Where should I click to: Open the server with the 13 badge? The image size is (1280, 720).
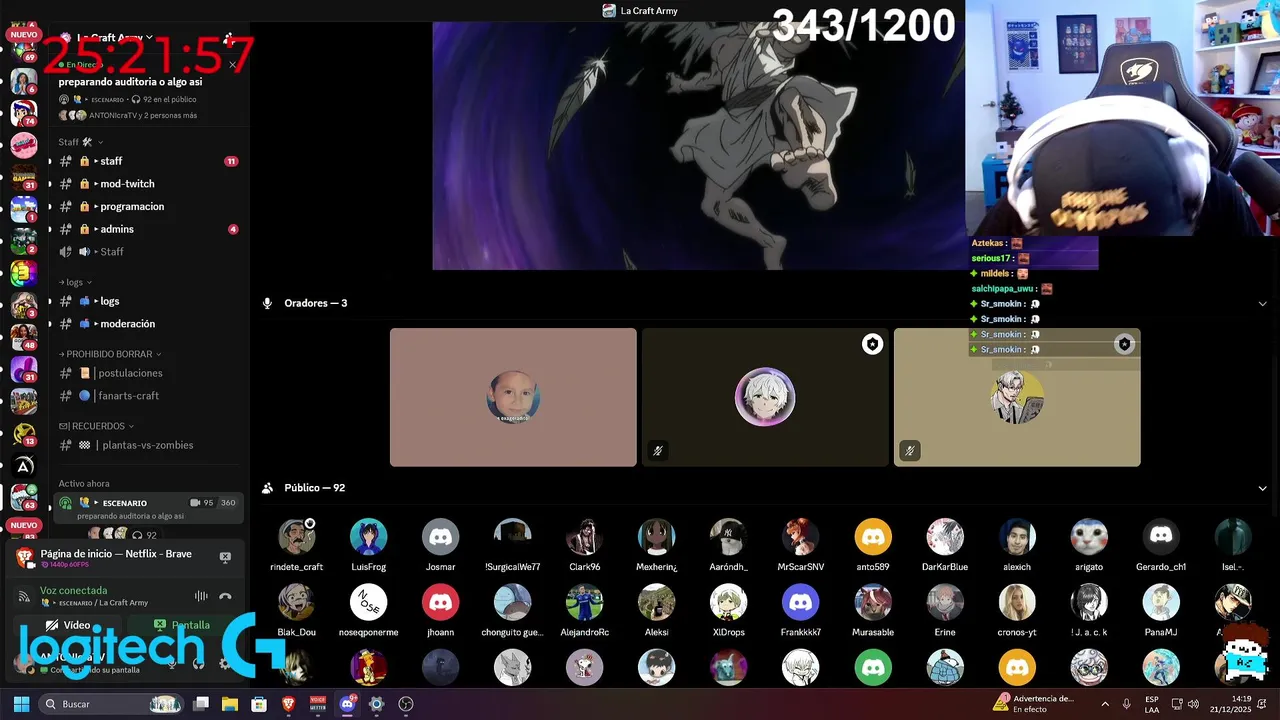point(24,433)
